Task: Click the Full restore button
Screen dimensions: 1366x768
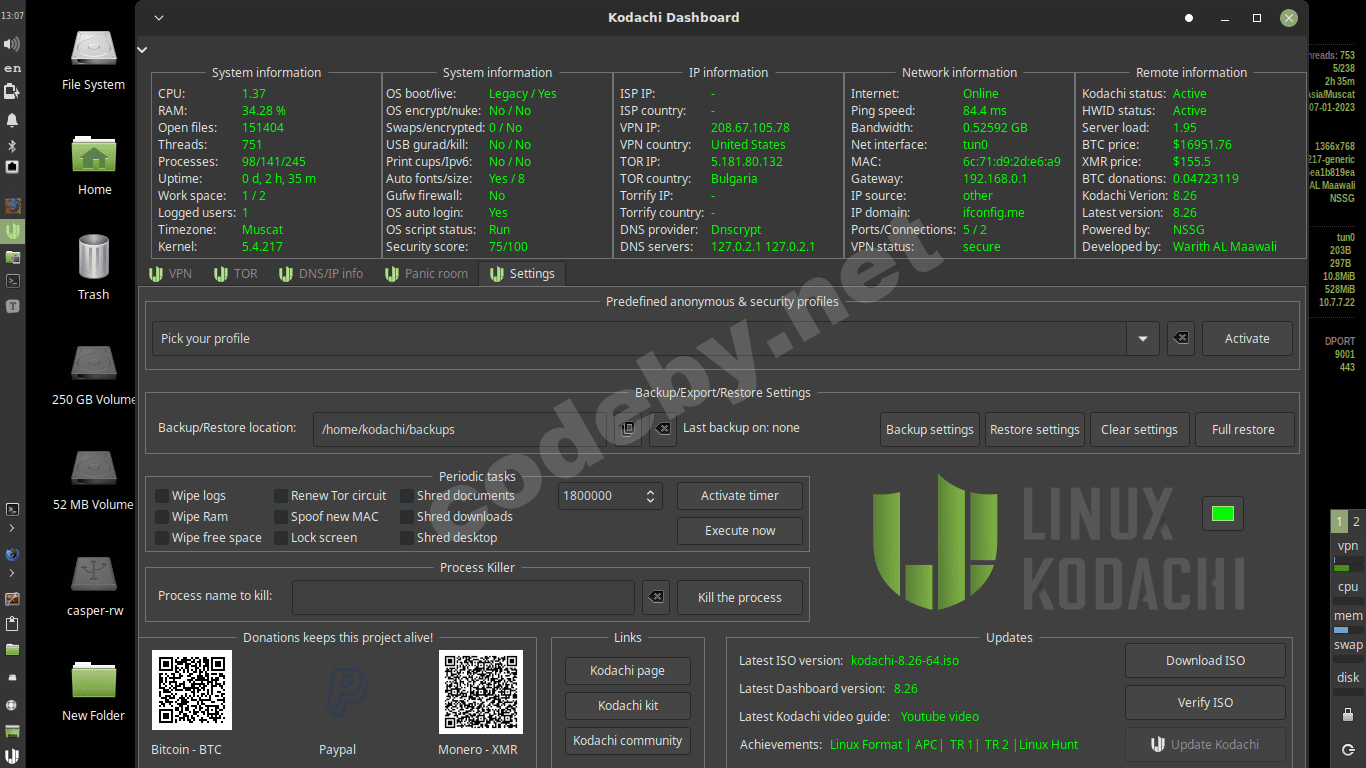Action: coord(1243,429)
